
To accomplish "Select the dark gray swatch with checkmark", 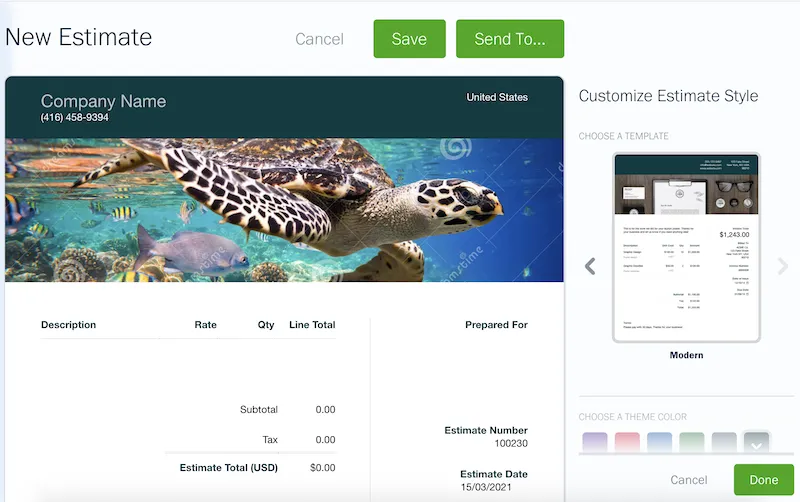I will coord(757,442).
